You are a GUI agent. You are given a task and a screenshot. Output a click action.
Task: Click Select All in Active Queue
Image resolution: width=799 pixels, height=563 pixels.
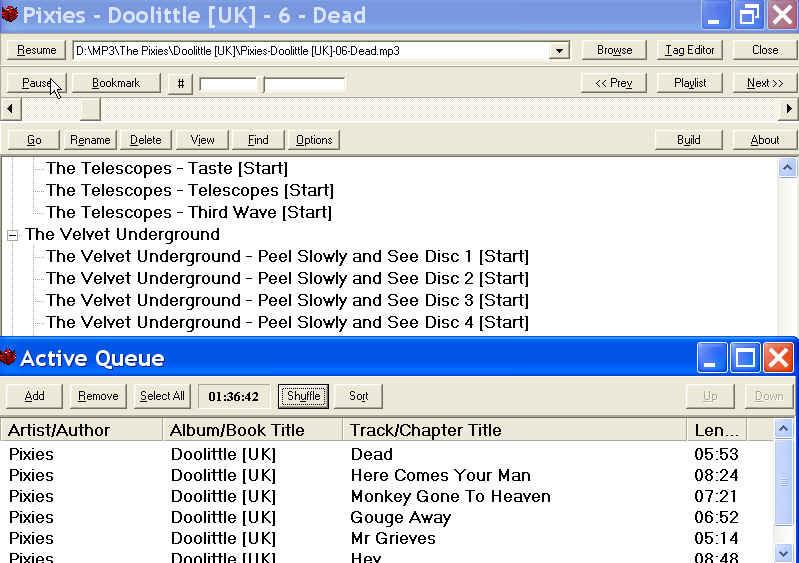pyautogui.click(x=162, y=396)
